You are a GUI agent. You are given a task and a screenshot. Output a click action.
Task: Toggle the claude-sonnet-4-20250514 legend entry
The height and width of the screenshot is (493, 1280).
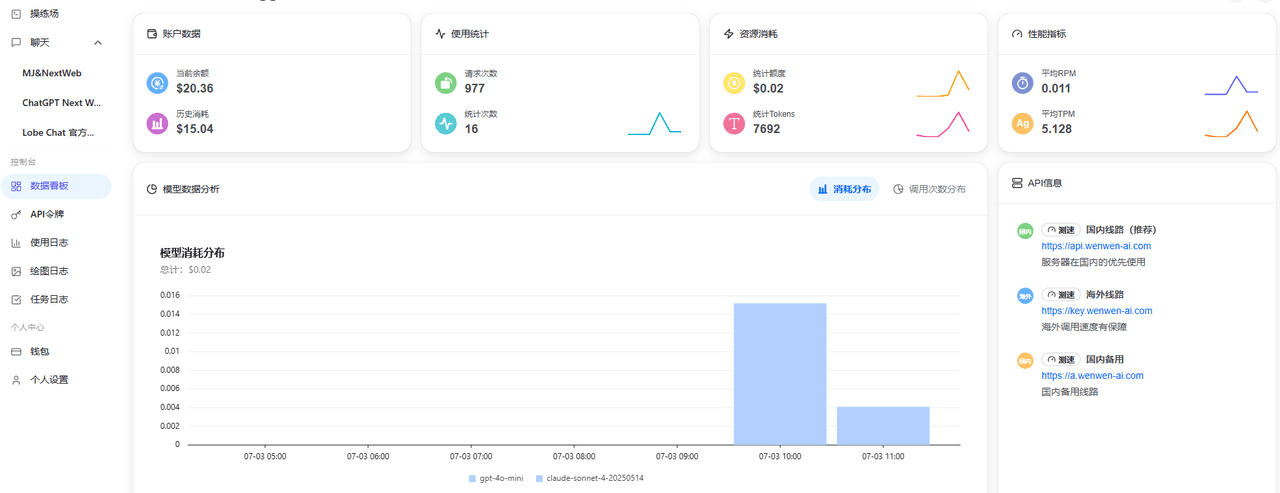coord(590,479)
